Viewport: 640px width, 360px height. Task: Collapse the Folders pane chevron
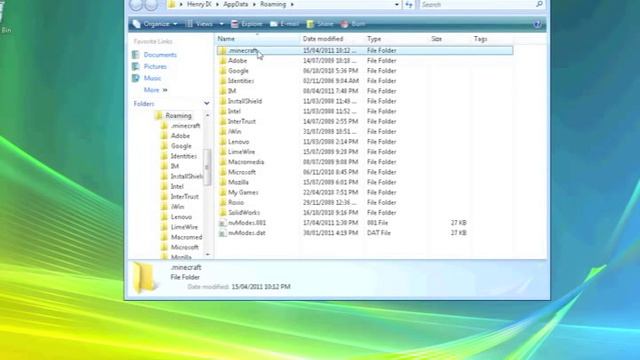click(x=207, y=104)
